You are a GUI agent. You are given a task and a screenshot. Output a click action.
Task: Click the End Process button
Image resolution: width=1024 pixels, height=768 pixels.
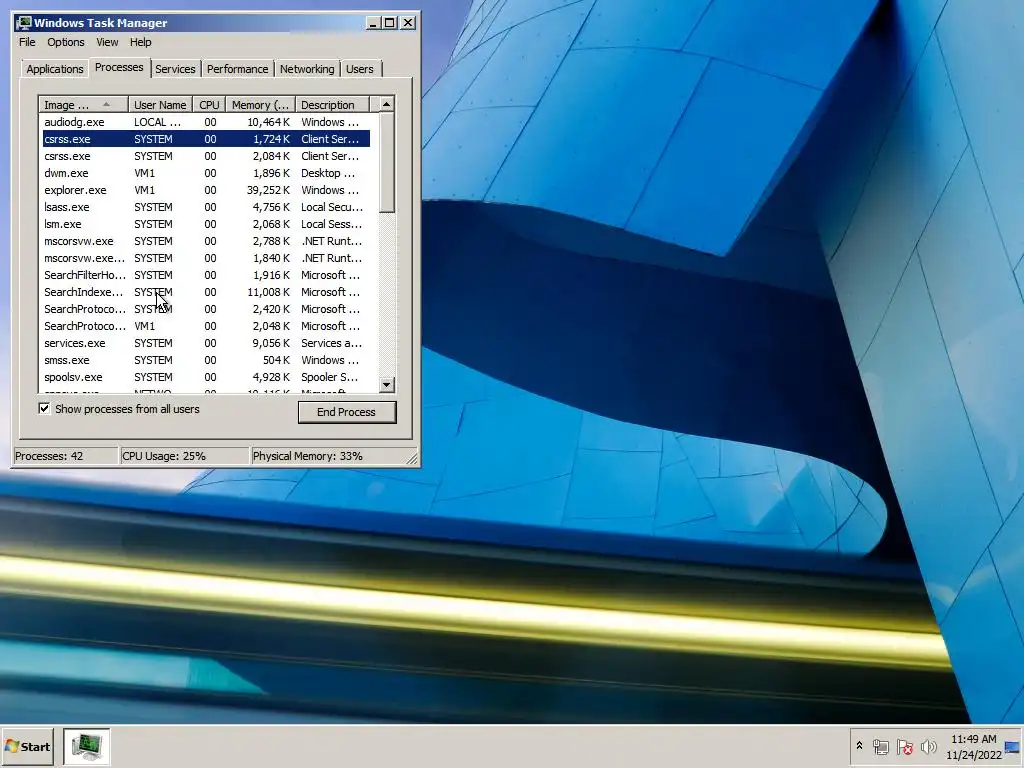(347, 412)
